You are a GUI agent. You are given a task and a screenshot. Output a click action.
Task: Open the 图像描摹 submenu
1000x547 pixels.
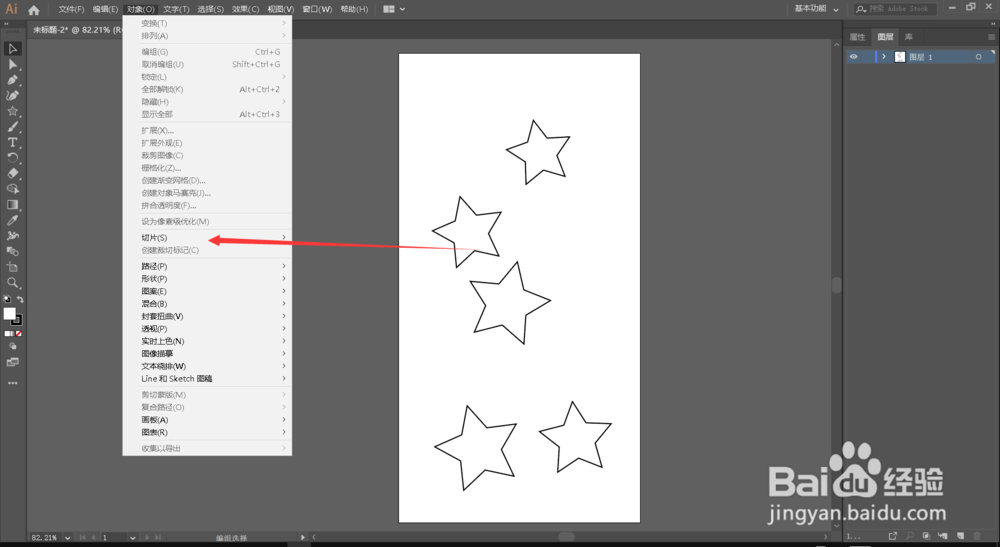207,353
